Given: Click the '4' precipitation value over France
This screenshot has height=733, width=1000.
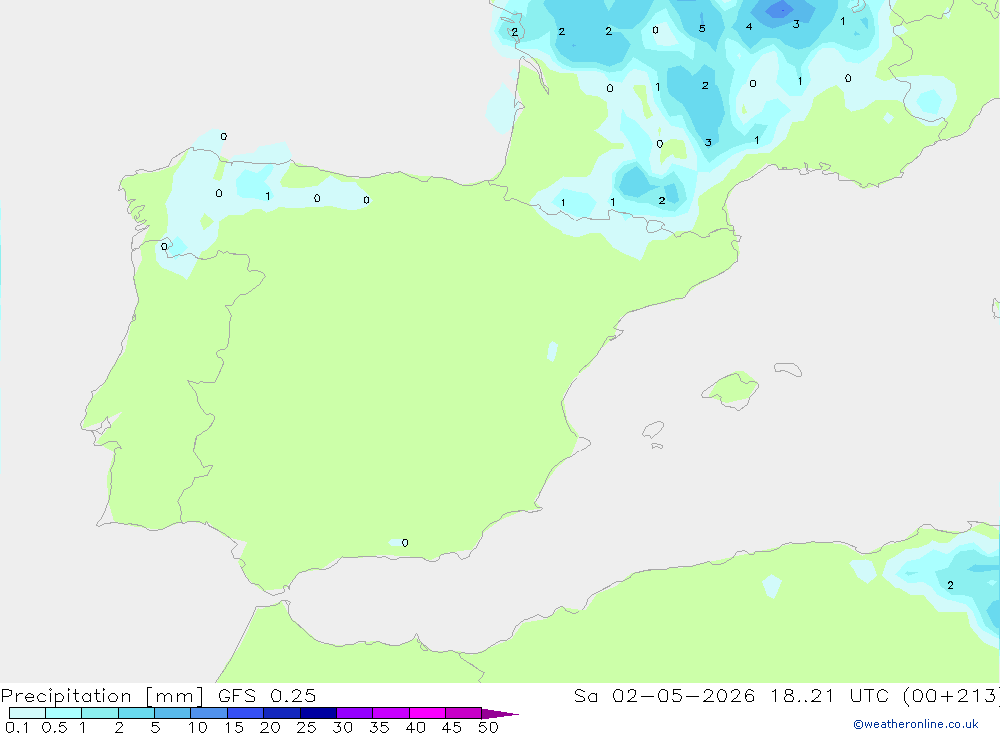Looking at the screenshot, I should (x=749, y=27).
